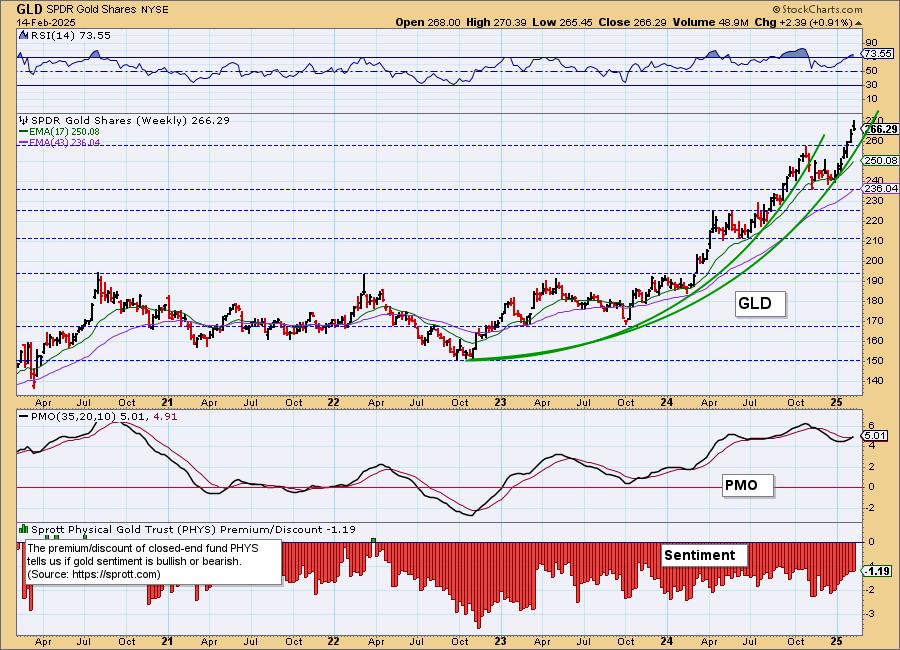This screenshot has height=650, width=900.
Task: Click the histogram icon beside Sprott Physical Gold Trust
Action: click(24, 529)
